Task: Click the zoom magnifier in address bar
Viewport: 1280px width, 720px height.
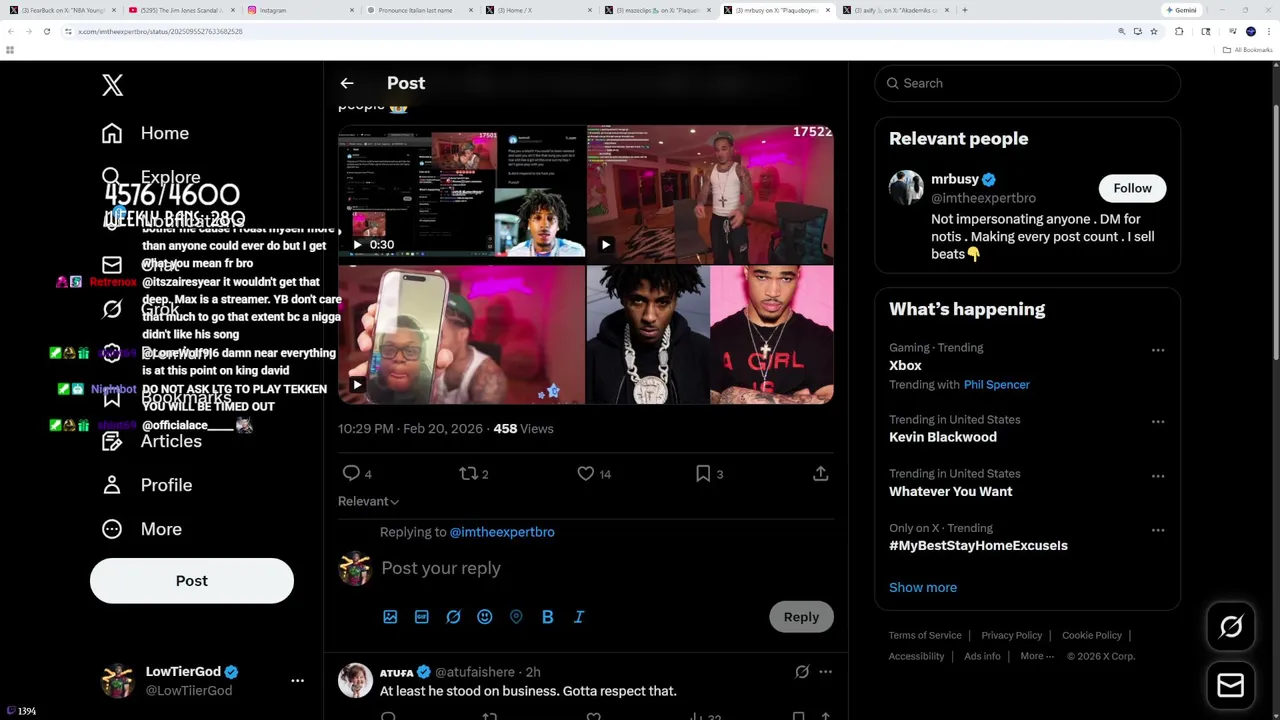Action: click(x=1121, y=31)
